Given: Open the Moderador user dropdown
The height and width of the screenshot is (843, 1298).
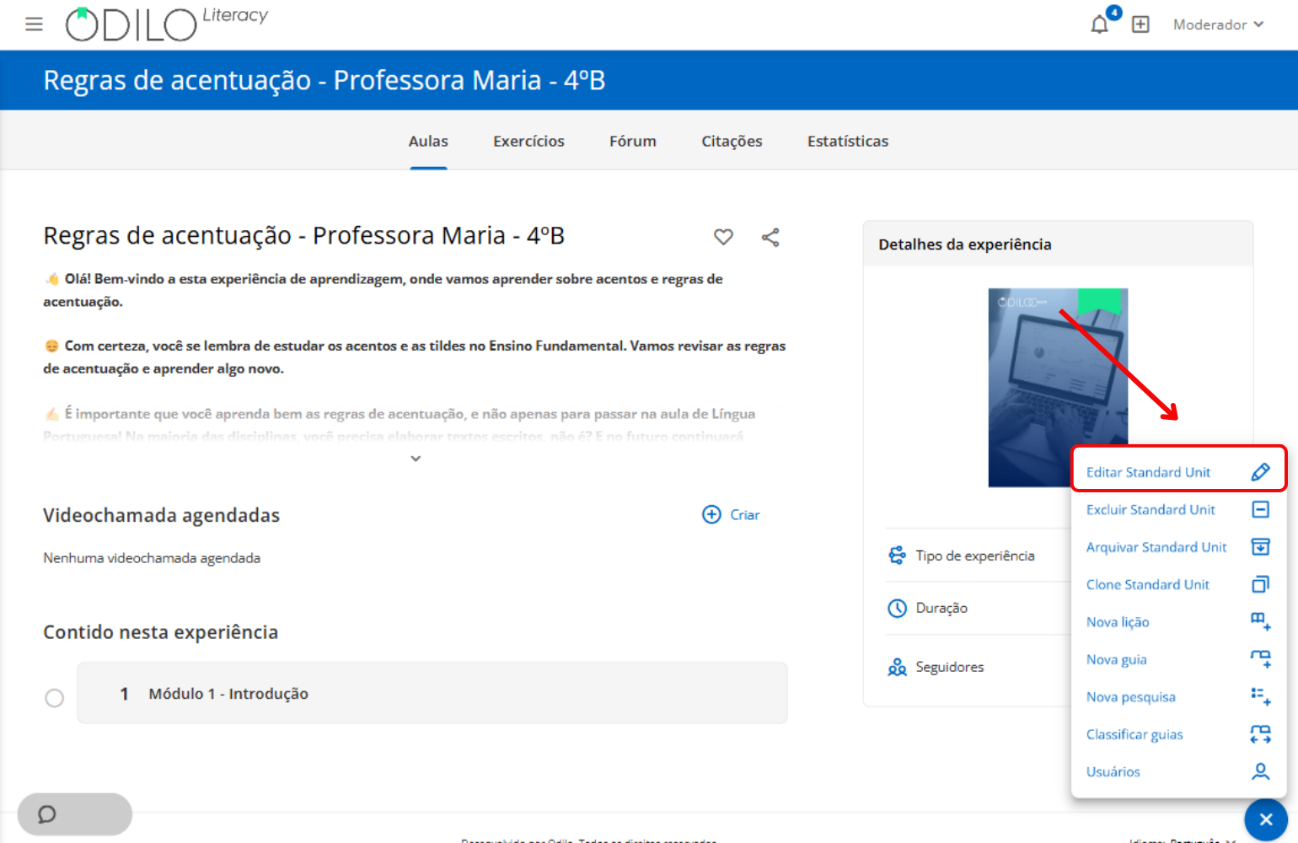Looking at the screenshot, I should (x=1218, y=25).
